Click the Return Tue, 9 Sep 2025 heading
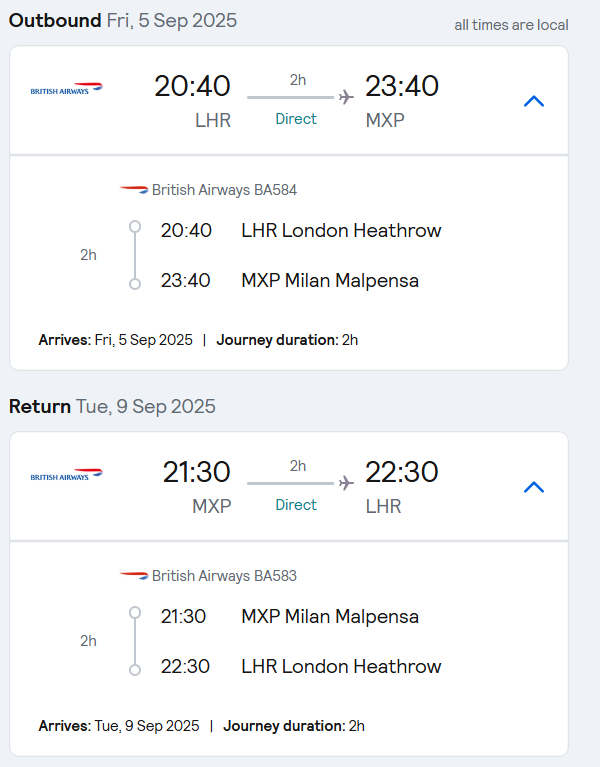The image size is (600, 767). (x=112, y=406)
